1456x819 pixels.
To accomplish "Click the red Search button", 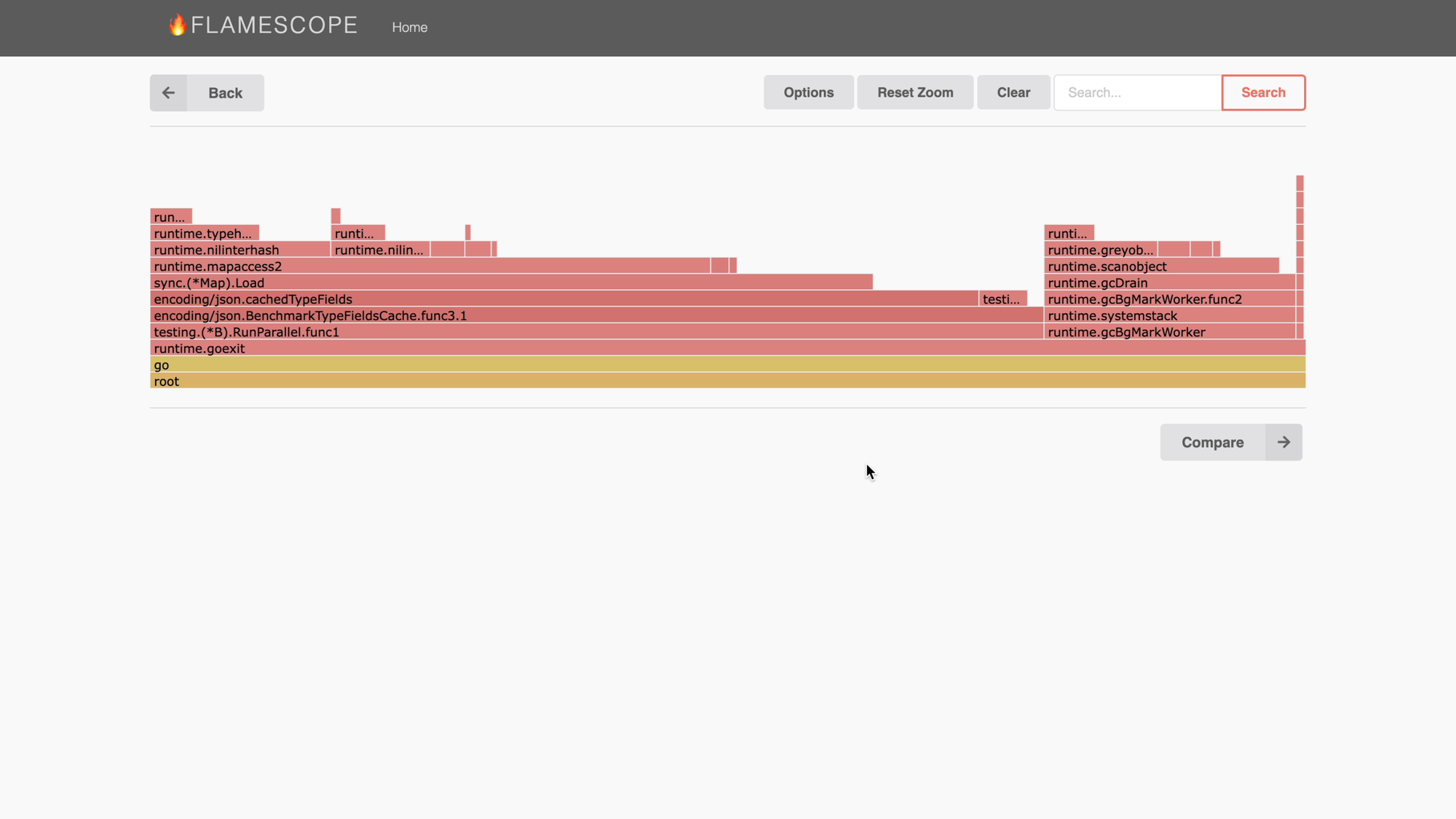I will pyautogui.click(x=1263, y=92).
